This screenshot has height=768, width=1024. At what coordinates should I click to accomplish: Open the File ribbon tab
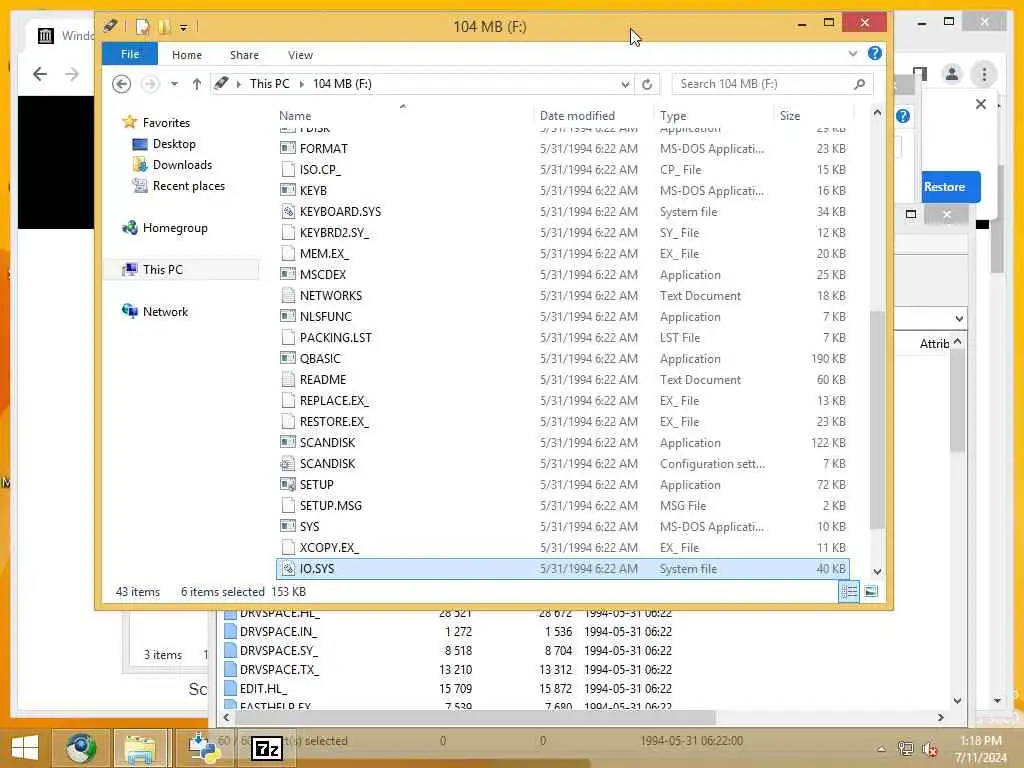(129, 54)
